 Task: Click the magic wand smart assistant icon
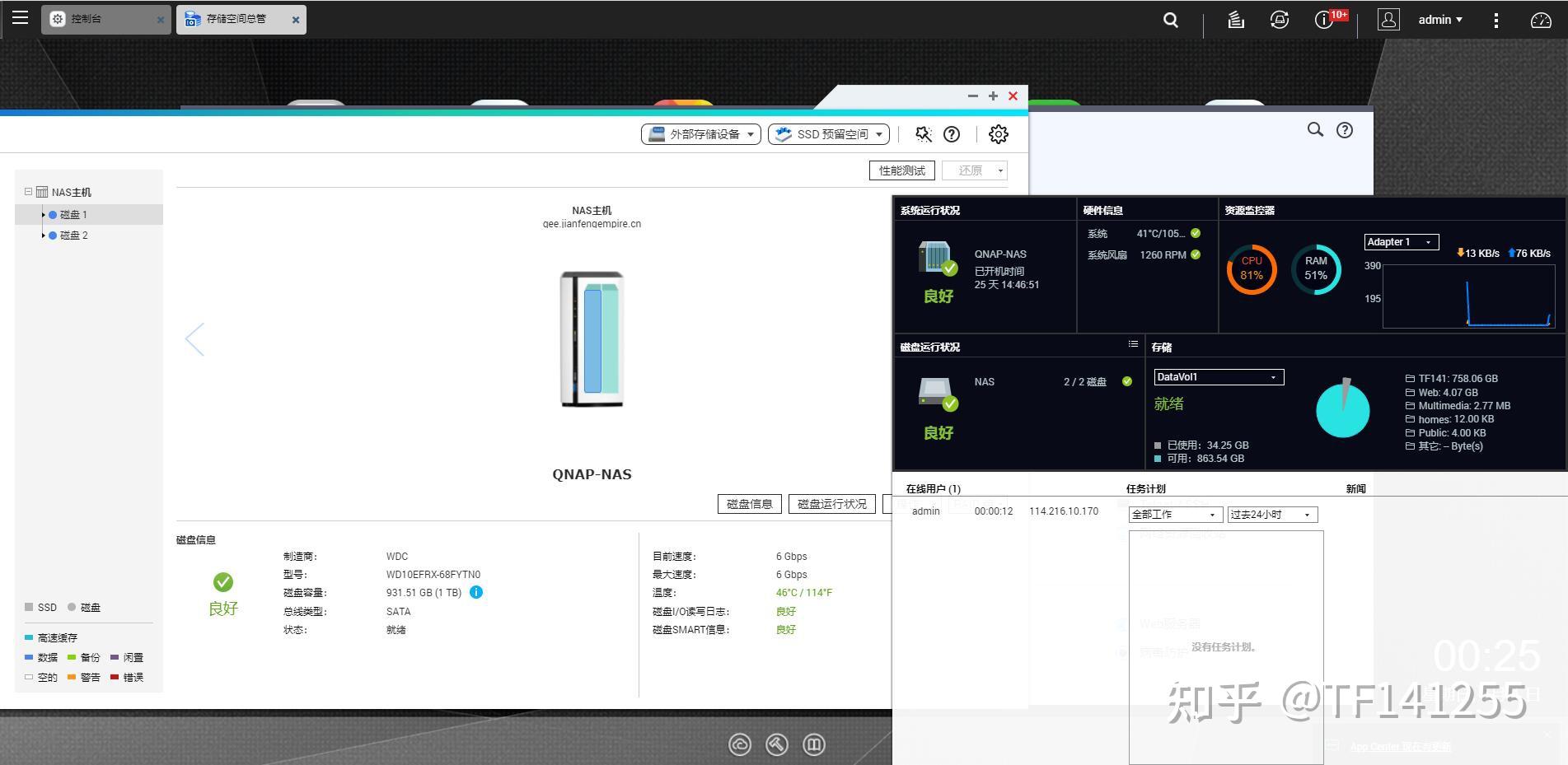[923, 133]
